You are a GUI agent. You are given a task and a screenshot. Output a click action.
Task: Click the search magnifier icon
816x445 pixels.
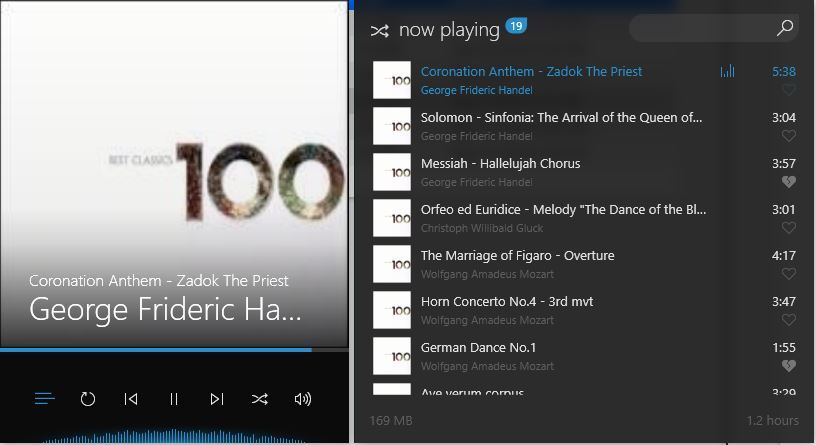point(785,28)
